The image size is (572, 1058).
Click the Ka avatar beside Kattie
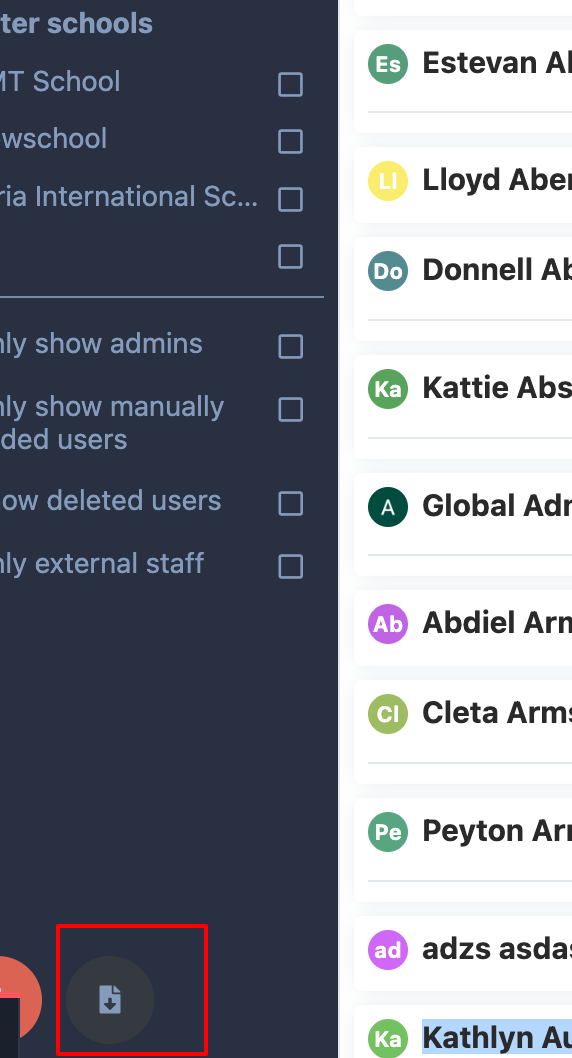388,389
